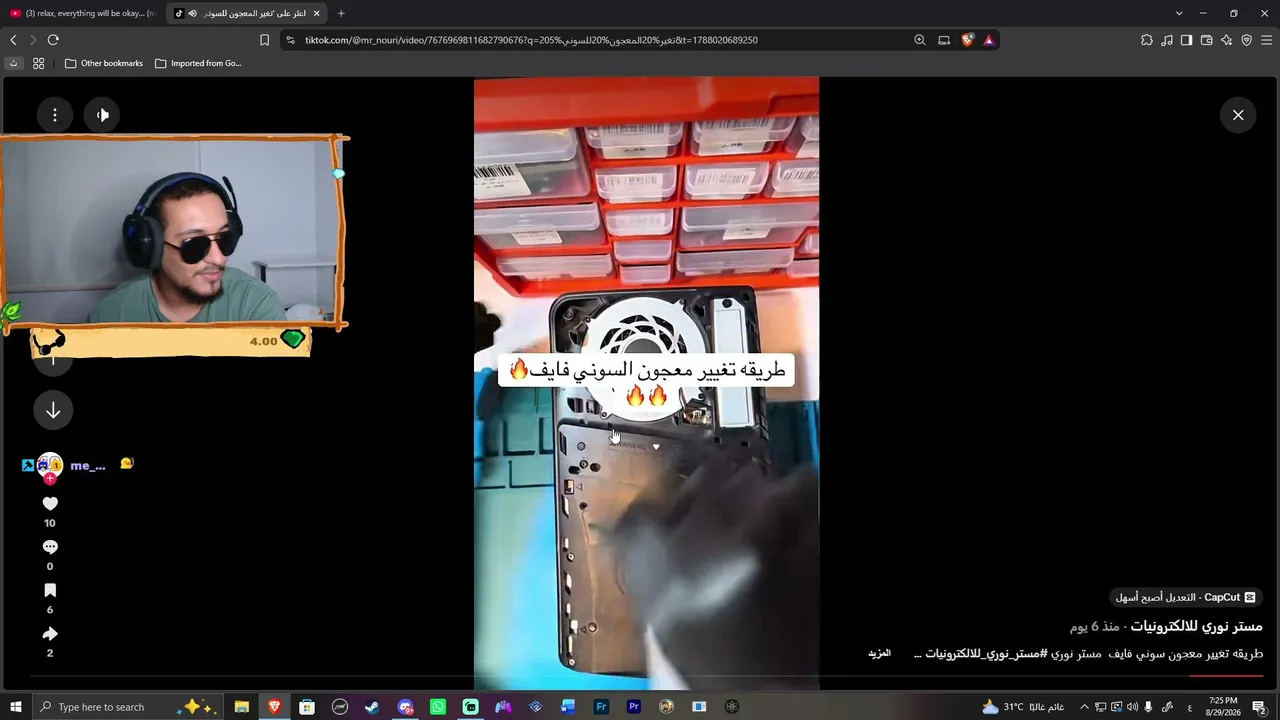Toggle the browser sidebar panel

coord(1186,40)
